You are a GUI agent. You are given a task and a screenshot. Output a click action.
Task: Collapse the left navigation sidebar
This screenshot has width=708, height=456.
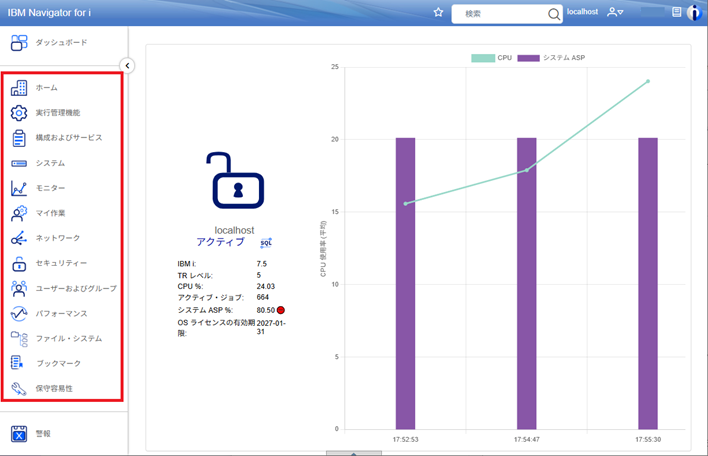pos(127,66)
